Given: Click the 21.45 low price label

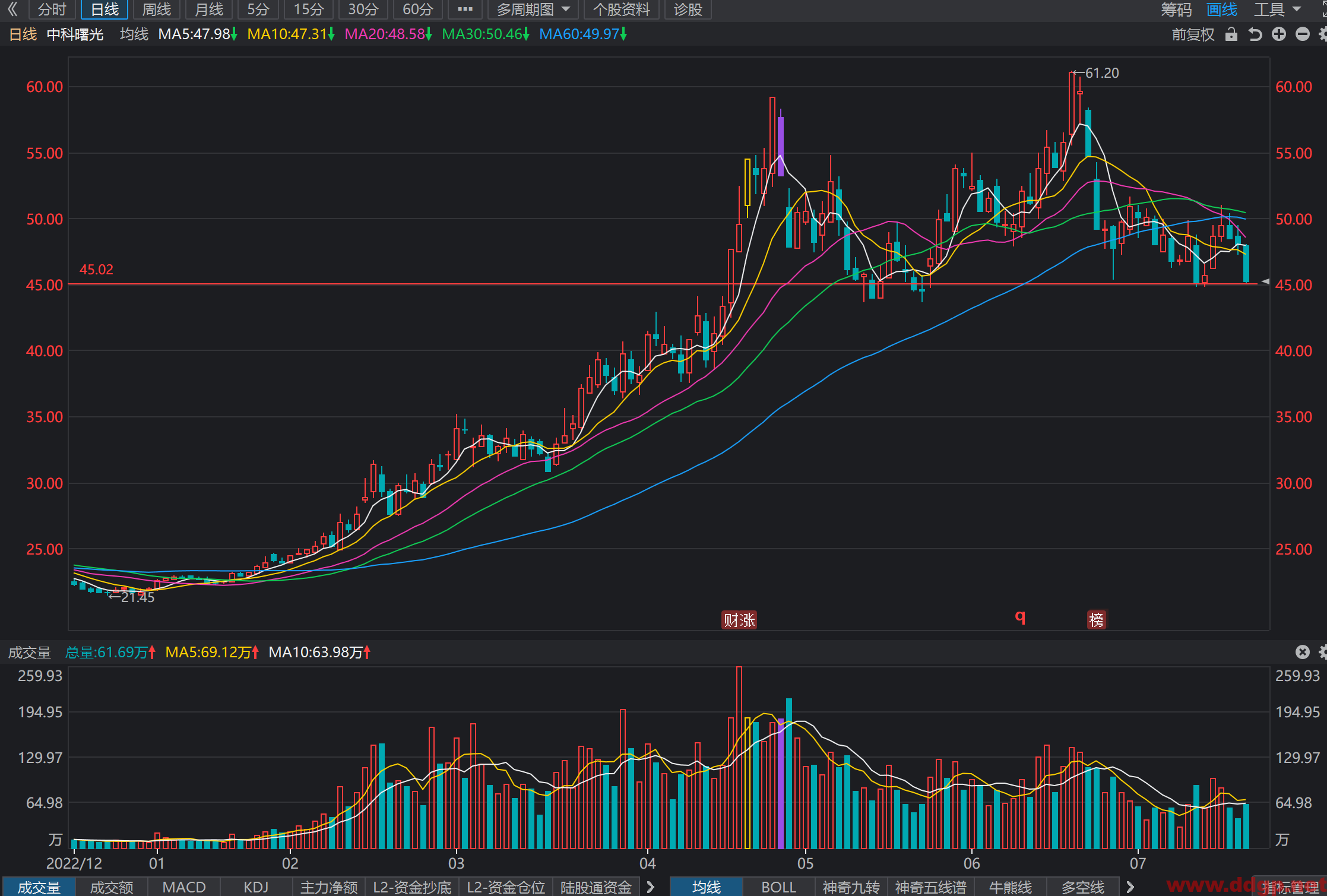Looking at the screenshot, I should 138,597.
